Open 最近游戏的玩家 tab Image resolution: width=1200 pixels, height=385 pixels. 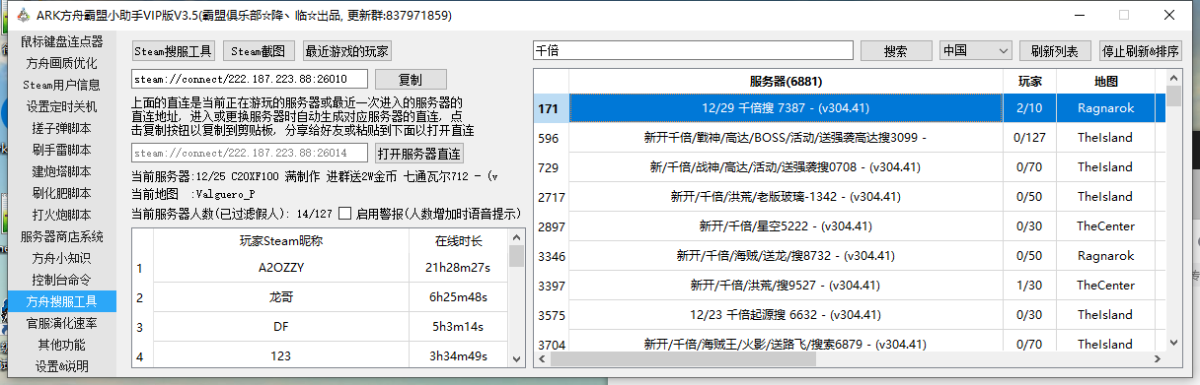(x=348, y=51)
